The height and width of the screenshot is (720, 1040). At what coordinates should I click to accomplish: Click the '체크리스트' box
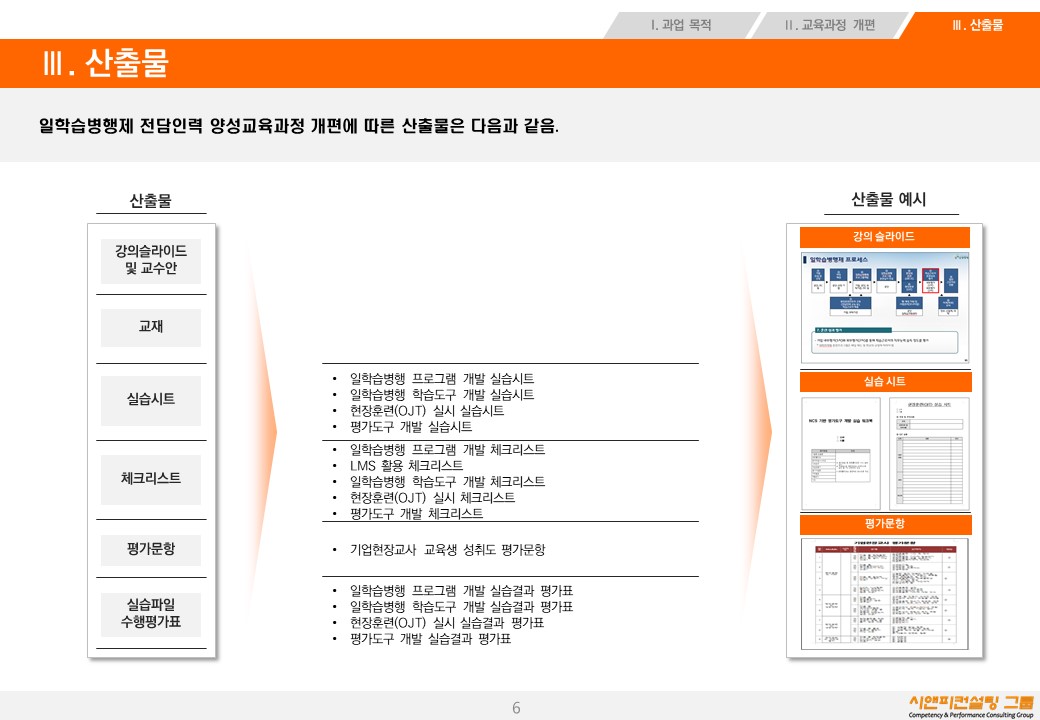point(151,479)
